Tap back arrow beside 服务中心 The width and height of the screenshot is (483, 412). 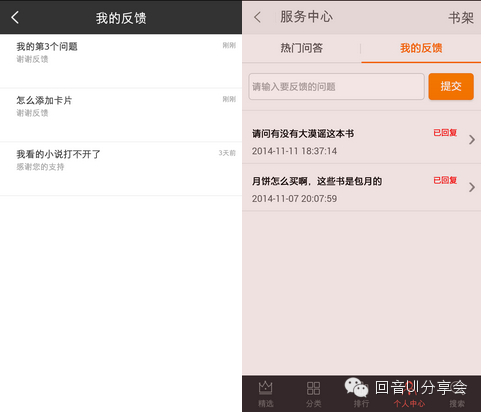[257, 17]
